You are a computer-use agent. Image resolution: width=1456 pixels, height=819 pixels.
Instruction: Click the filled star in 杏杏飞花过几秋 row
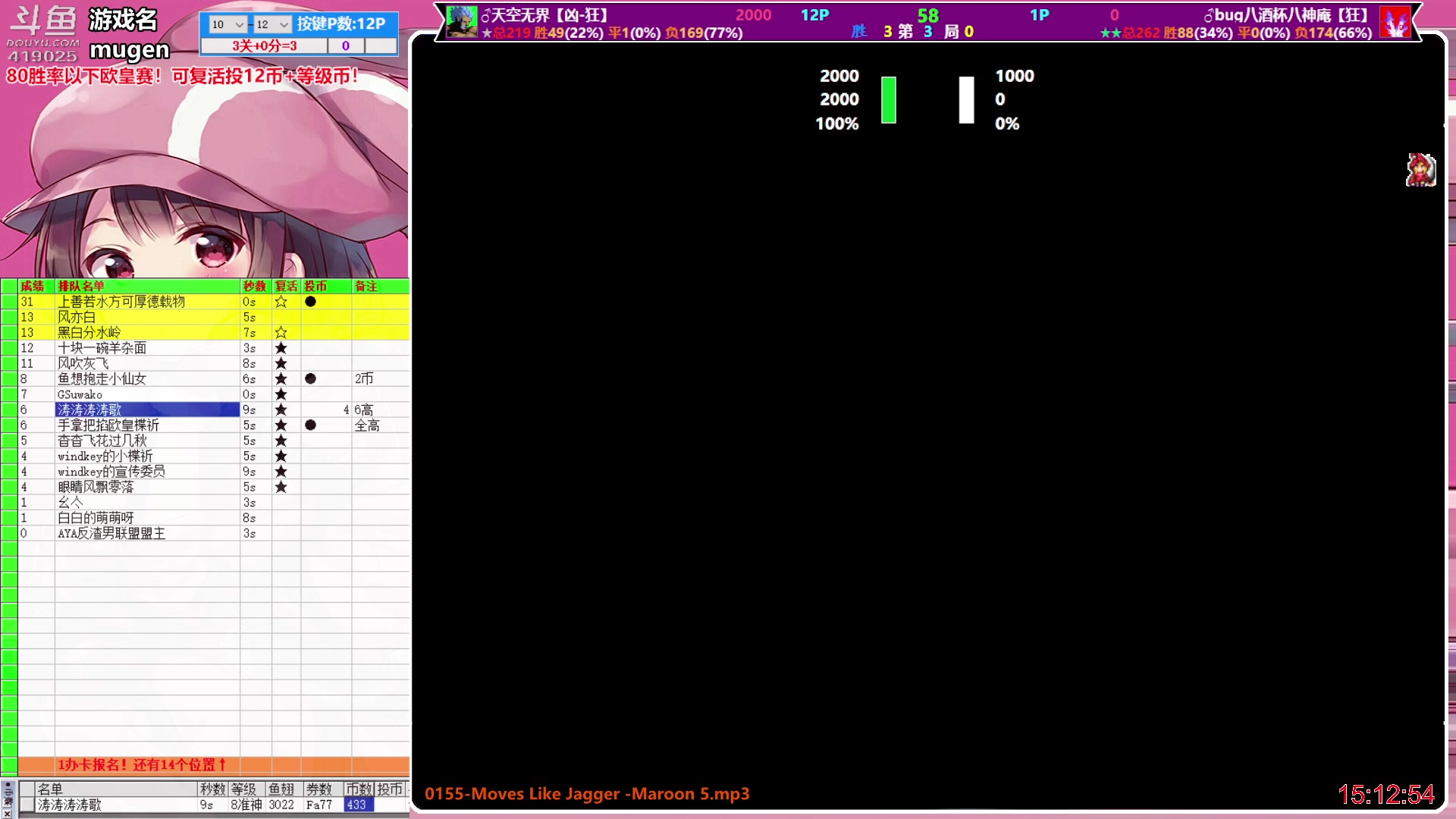tap(281, 441)
